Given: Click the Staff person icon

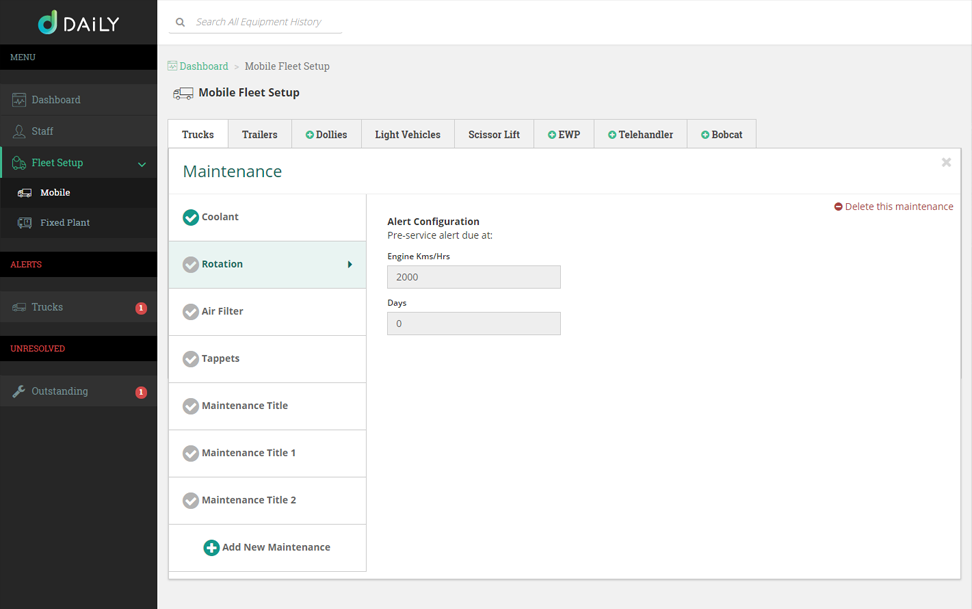Looking at the screenshot, I should coord(19,131).
